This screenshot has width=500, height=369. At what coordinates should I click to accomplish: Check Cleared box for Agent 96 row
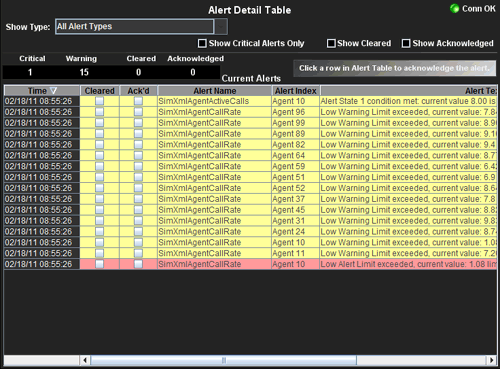[x=99, y=112]
